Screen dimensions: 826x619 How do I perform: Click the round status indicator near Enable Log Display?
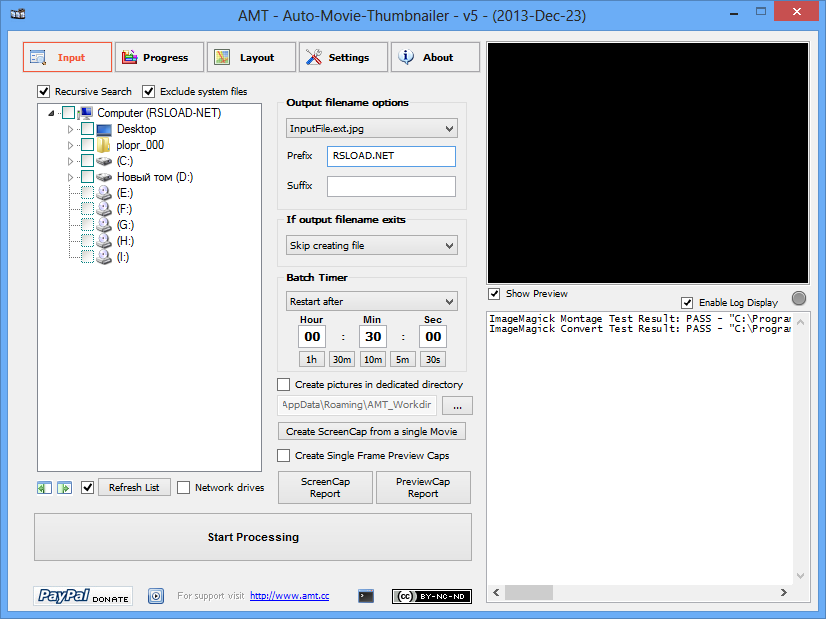pos(798,298)
